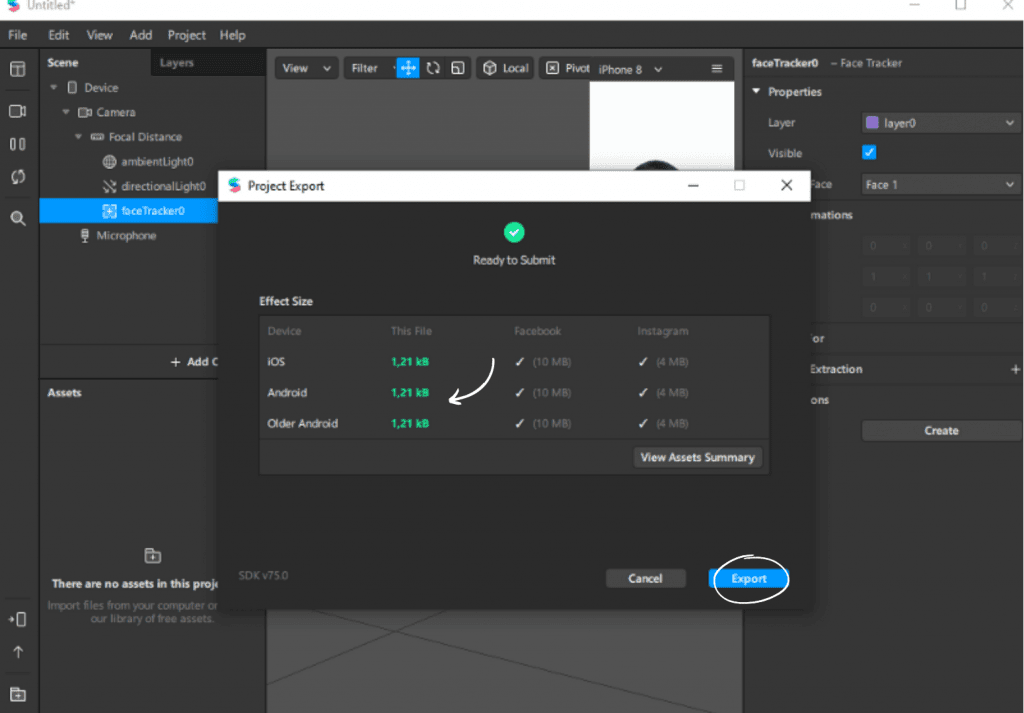This screenshot has width=1024, height=713.
Task: Toggle the Visible checkbox
Action: point(869,153)
